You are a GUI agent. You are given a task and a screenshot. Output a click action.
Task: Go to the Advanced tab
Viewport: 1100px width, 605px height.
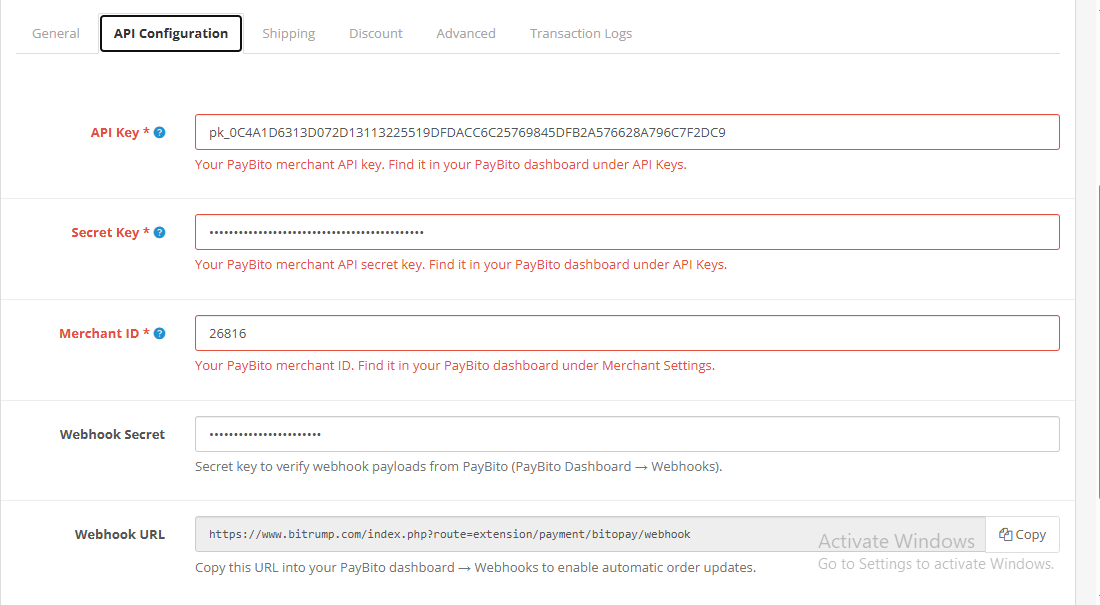(x=466, y=33)
